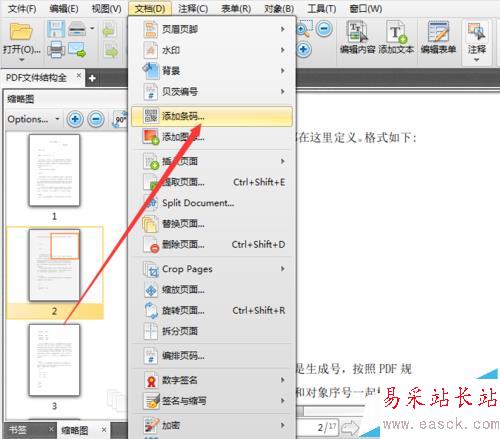Image resolution: width=500 pixels, height=439 pixels.
Task: Open the 对象(B) menu
Action: 279,9
